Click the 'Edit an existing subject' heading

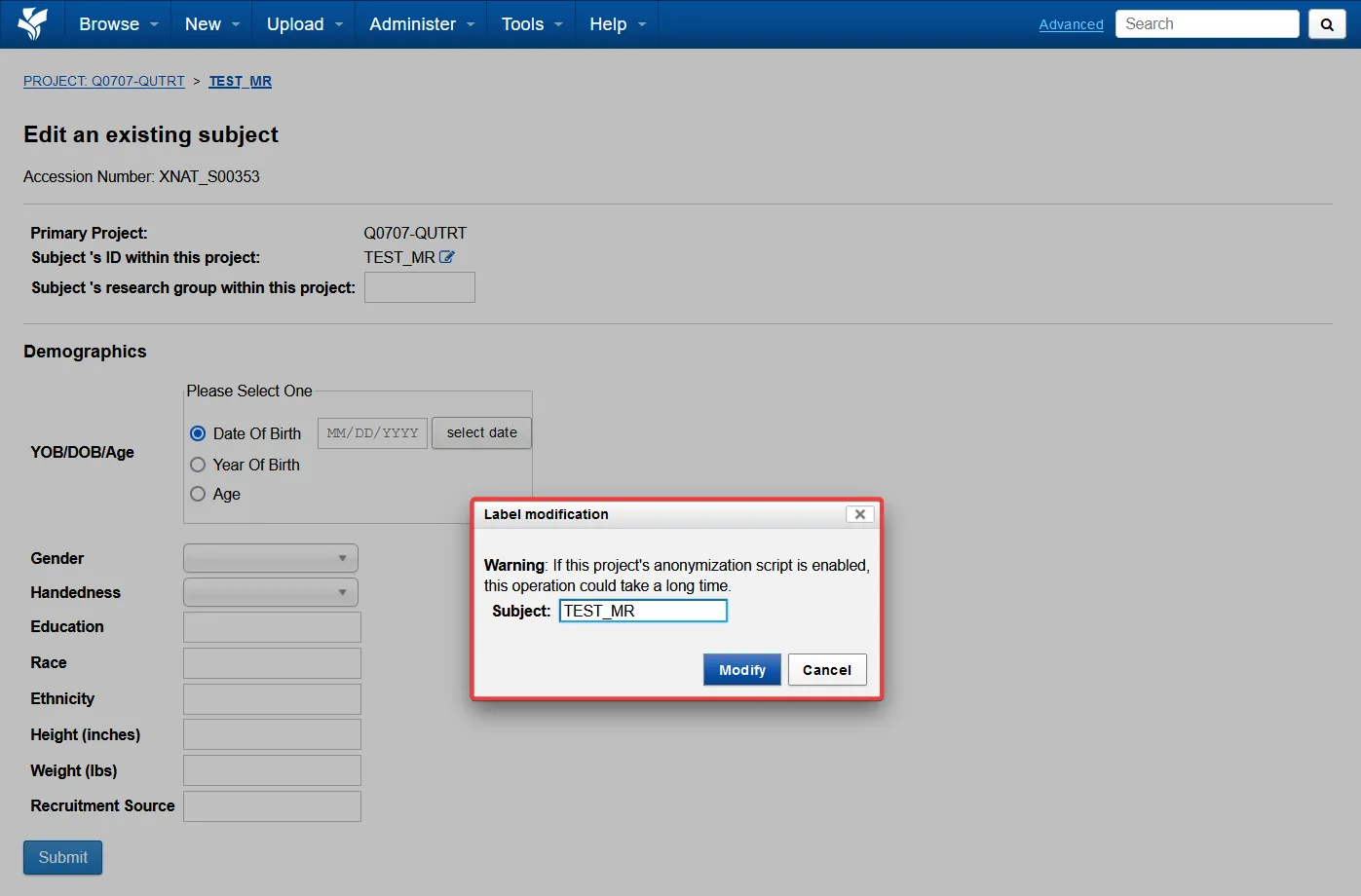(151, 134)
